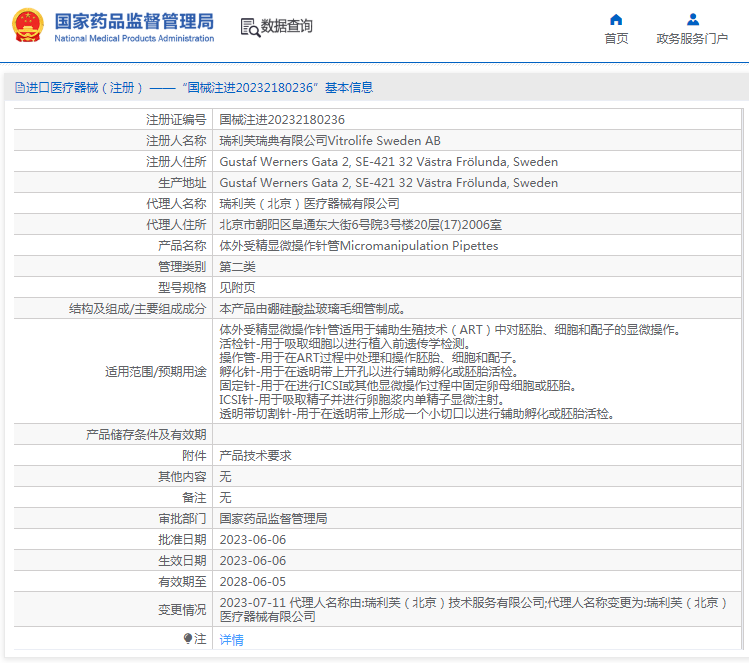Viewport: 749px width, 663px height.
Task: Click the 注册人住所 address value
Action: coord(388,161)
